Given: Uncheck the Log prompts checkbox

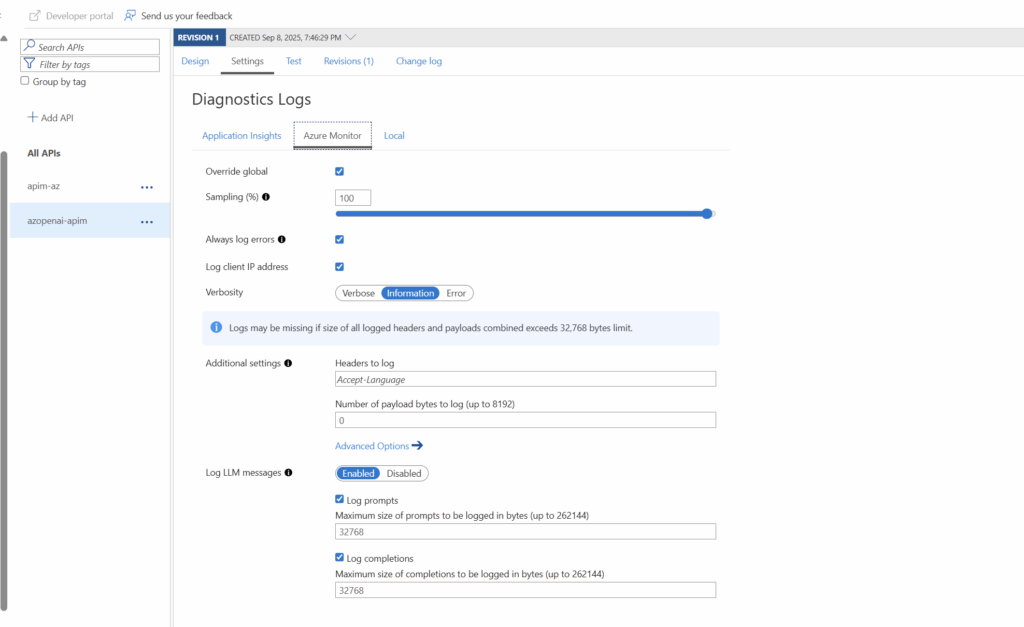Looking at the screenshot, I should [340, 499].
